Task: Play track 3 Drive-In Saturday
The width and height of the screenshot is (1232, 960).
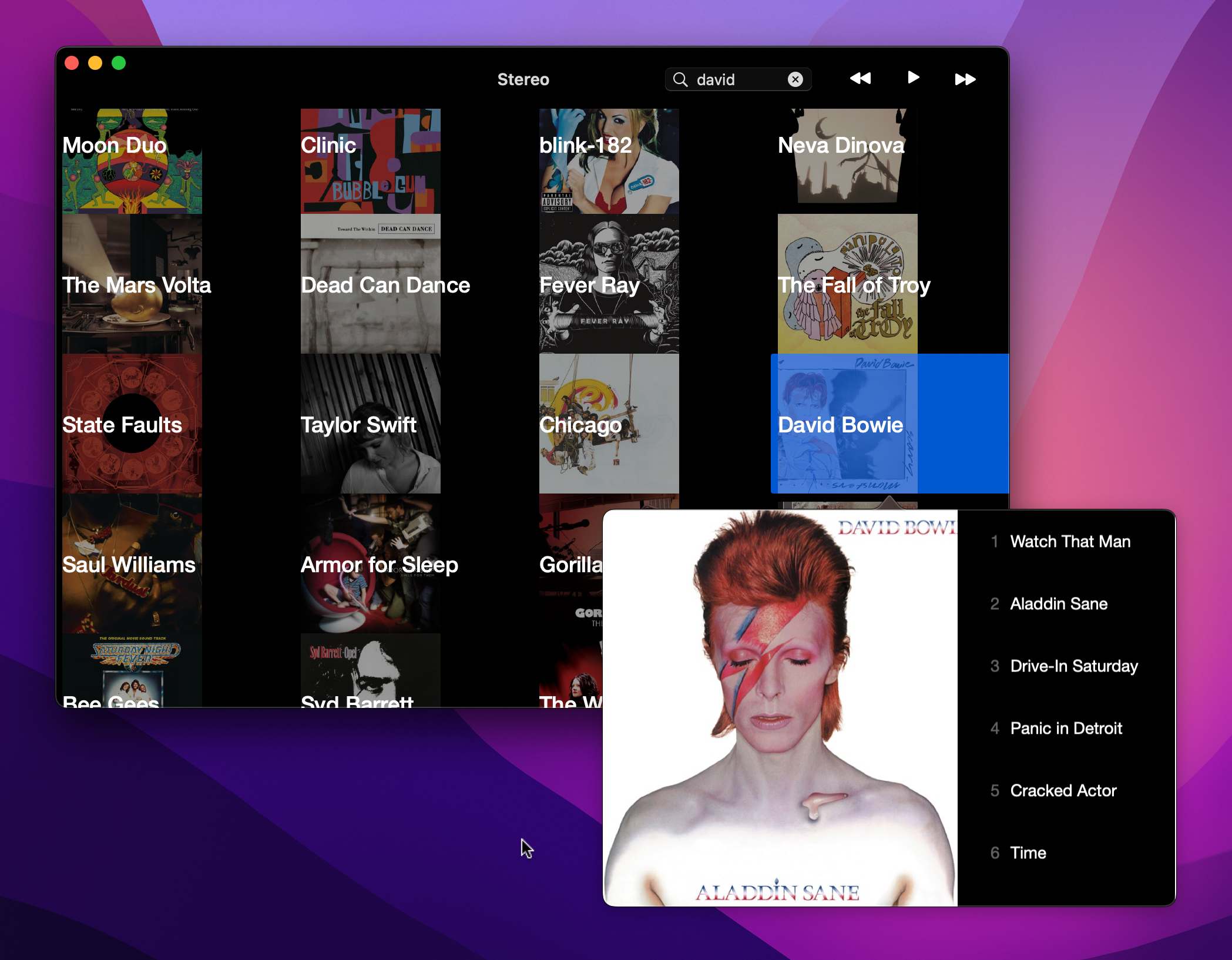Action: pyautogui.click(x=1066, y=666)
